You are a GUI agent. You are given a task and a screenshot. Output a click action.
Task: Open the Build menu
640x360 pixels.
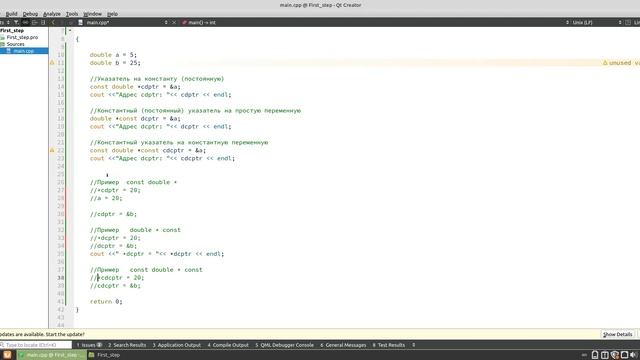click(x=11, y=14)
